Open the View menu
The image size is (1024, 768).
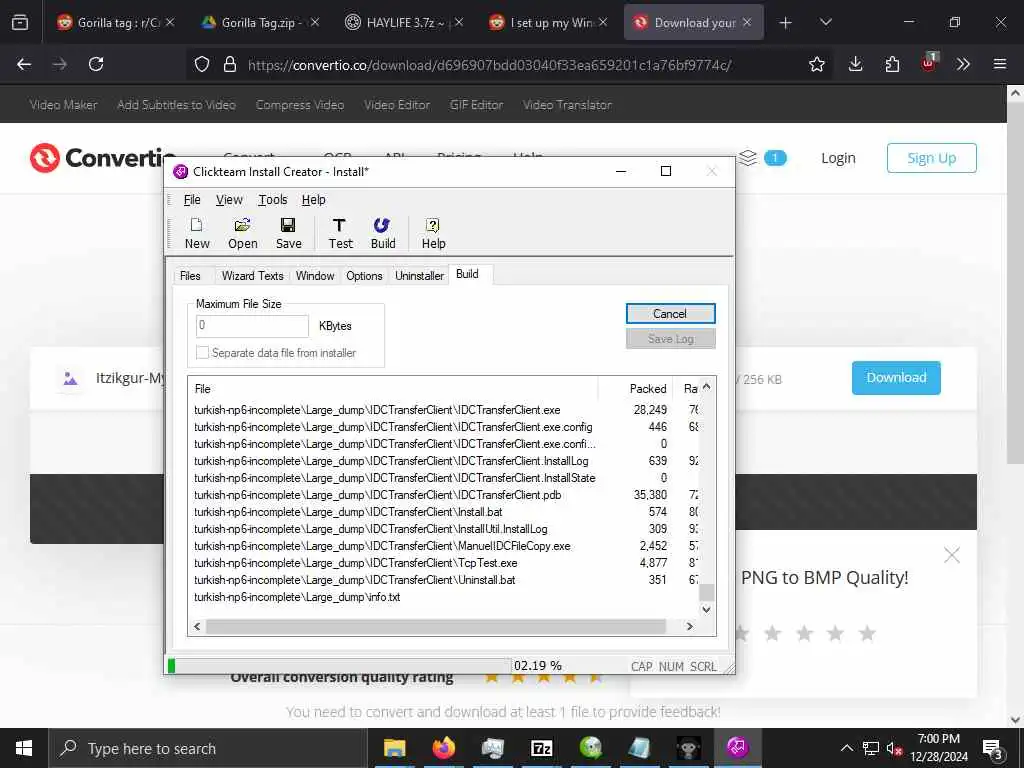pos(229,200)
